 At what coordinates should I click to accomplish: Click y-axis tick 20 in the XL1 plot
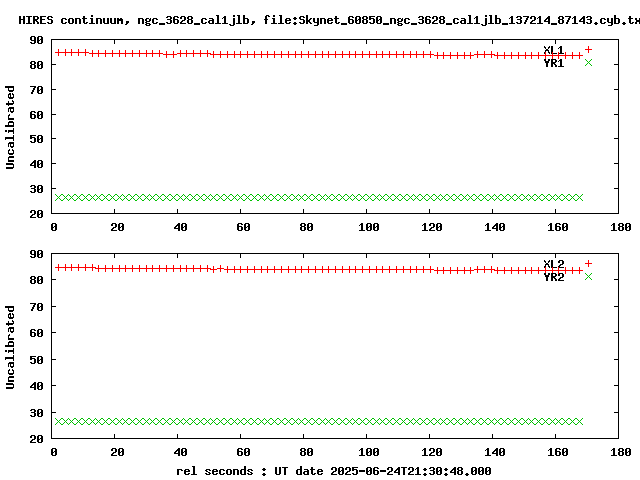coord(36,214)
